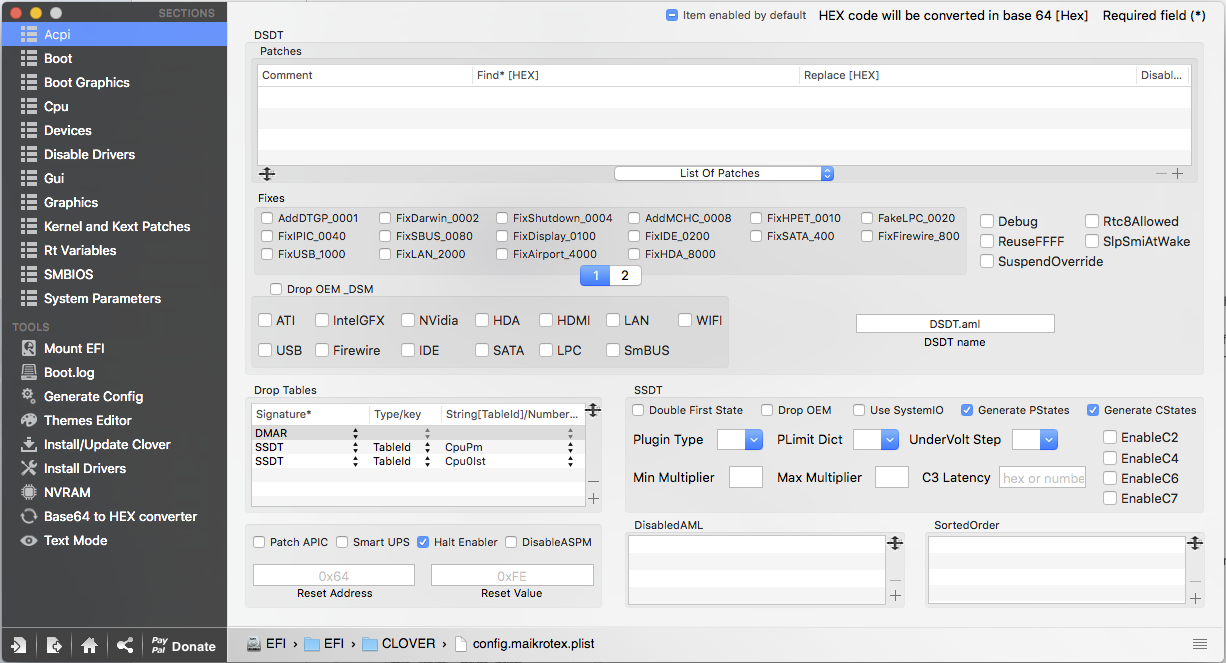The image size is (1226, 663).
Task: Click the DSDT name input field
Action: click(x=955, y=323)
